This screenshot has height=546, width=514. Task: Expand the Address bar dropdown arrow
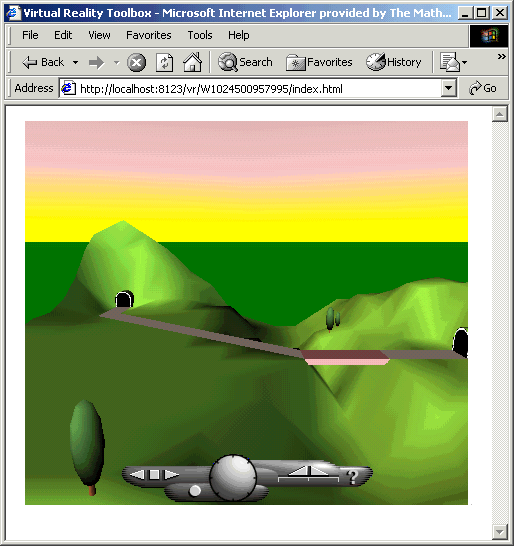tap(449, 88)
